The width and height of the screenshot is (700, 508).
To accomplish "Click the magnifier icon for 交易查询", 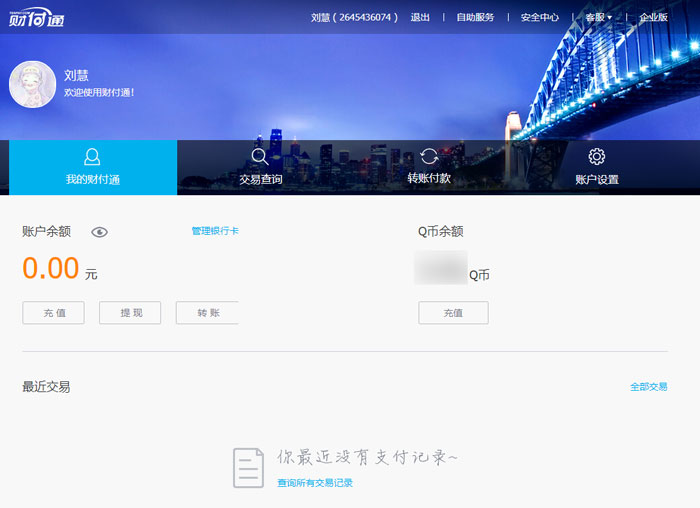I will tap(260, 157).
